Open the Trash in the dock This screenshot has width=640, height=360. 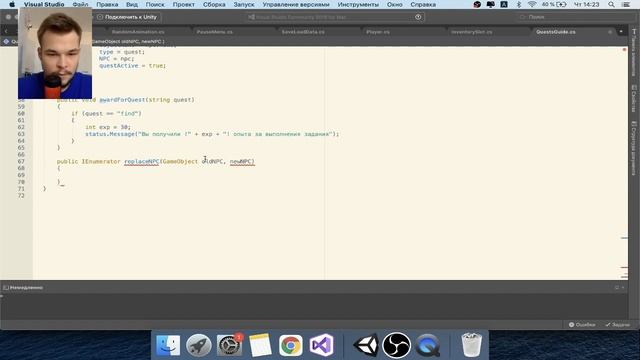[471, 345]
